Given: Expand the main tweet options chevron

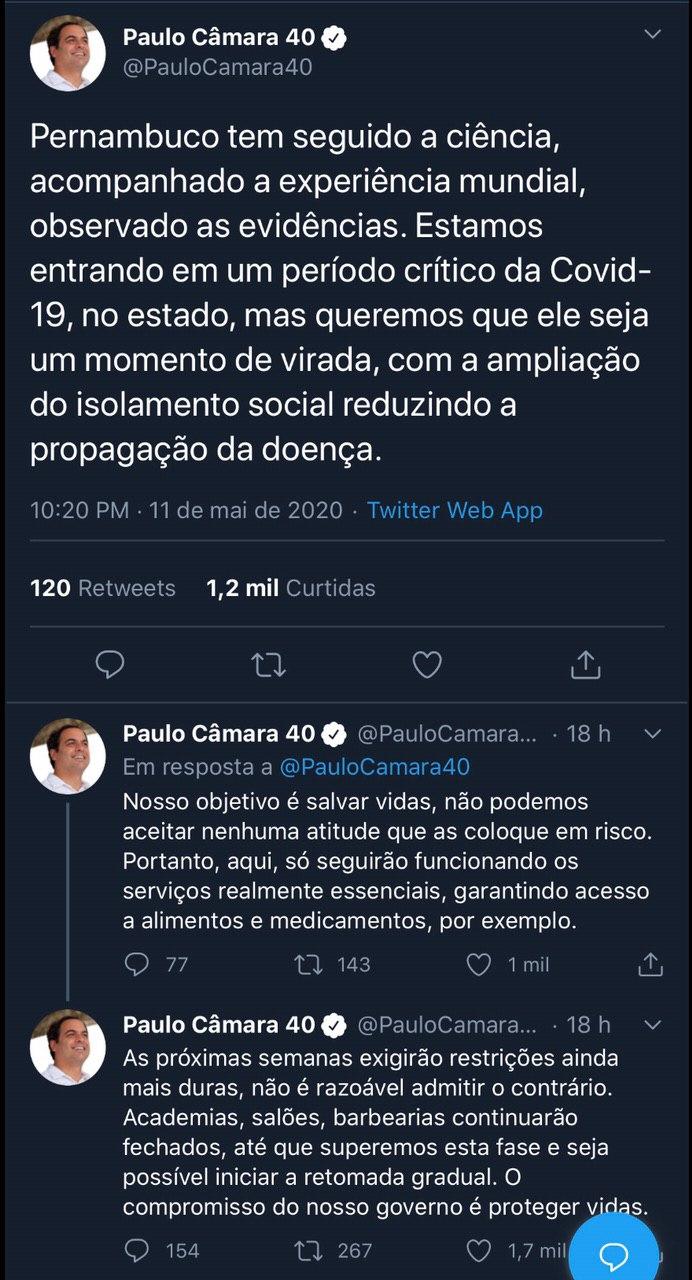Looking at the screenshot, I should [652, 36].
